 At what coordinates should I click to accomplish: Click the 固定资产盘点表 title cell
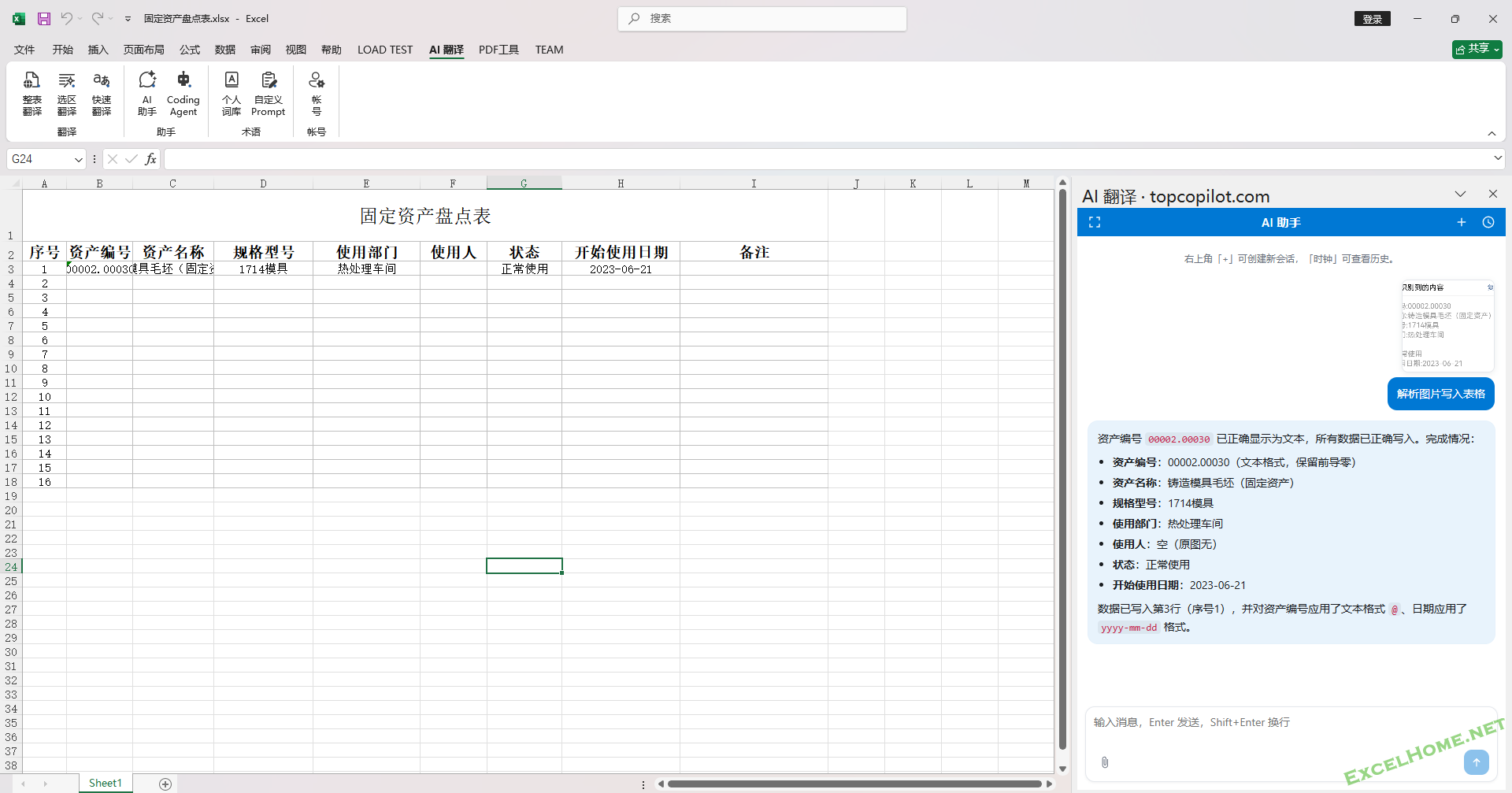425,216
